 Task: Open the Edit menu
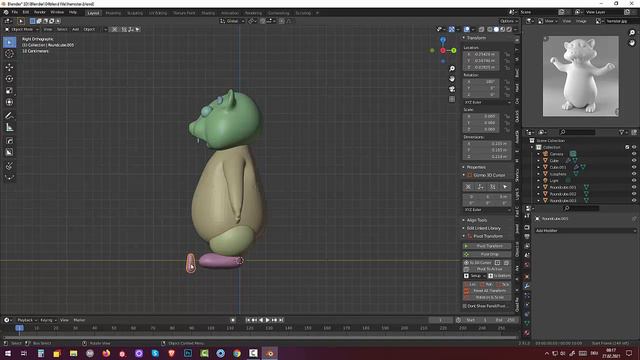click(26, 12)
